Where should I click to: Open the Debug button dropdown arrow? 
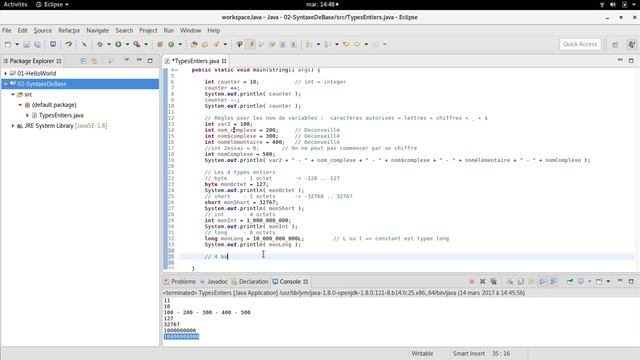109,44
